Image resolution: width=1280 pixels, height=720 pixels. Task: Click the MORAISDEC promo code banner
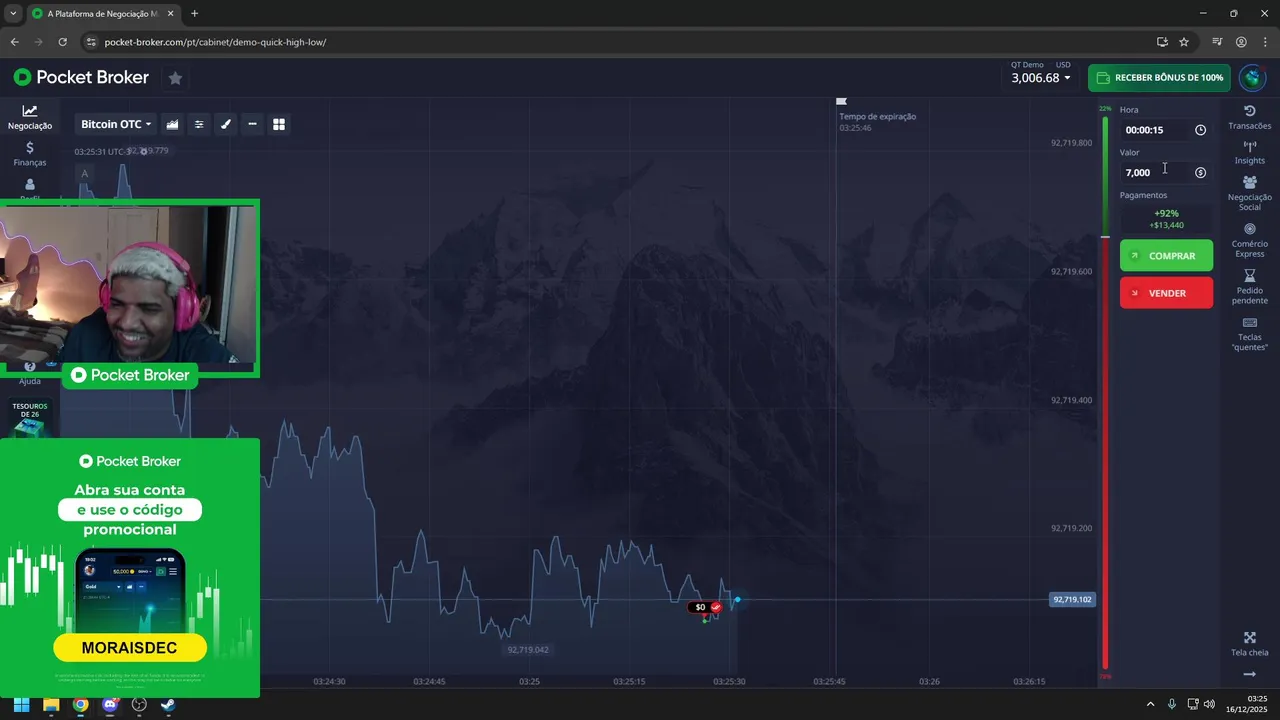[130, 648]
